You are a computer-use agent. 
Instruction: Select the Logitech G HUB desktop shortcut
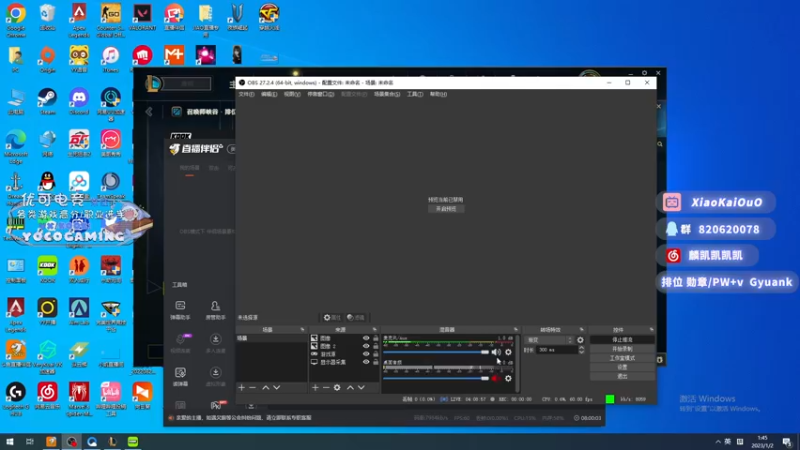coord(16,399)
